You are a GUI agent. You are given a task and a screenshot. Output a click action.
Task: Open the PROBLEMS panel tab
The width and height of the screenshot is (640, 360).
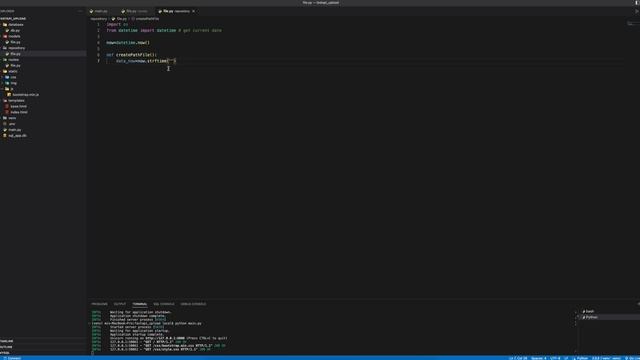click(x=99, y=304)
